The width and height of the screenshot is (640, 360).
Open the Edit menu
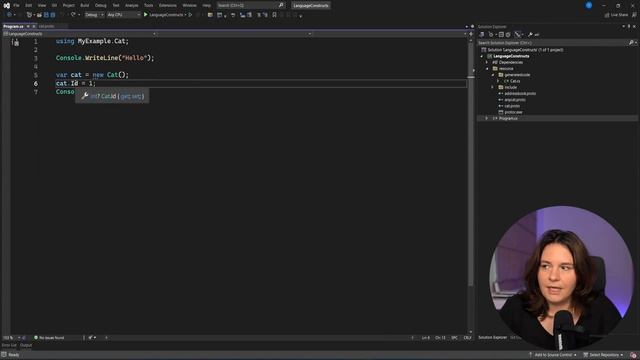click(x=29, y=5)
